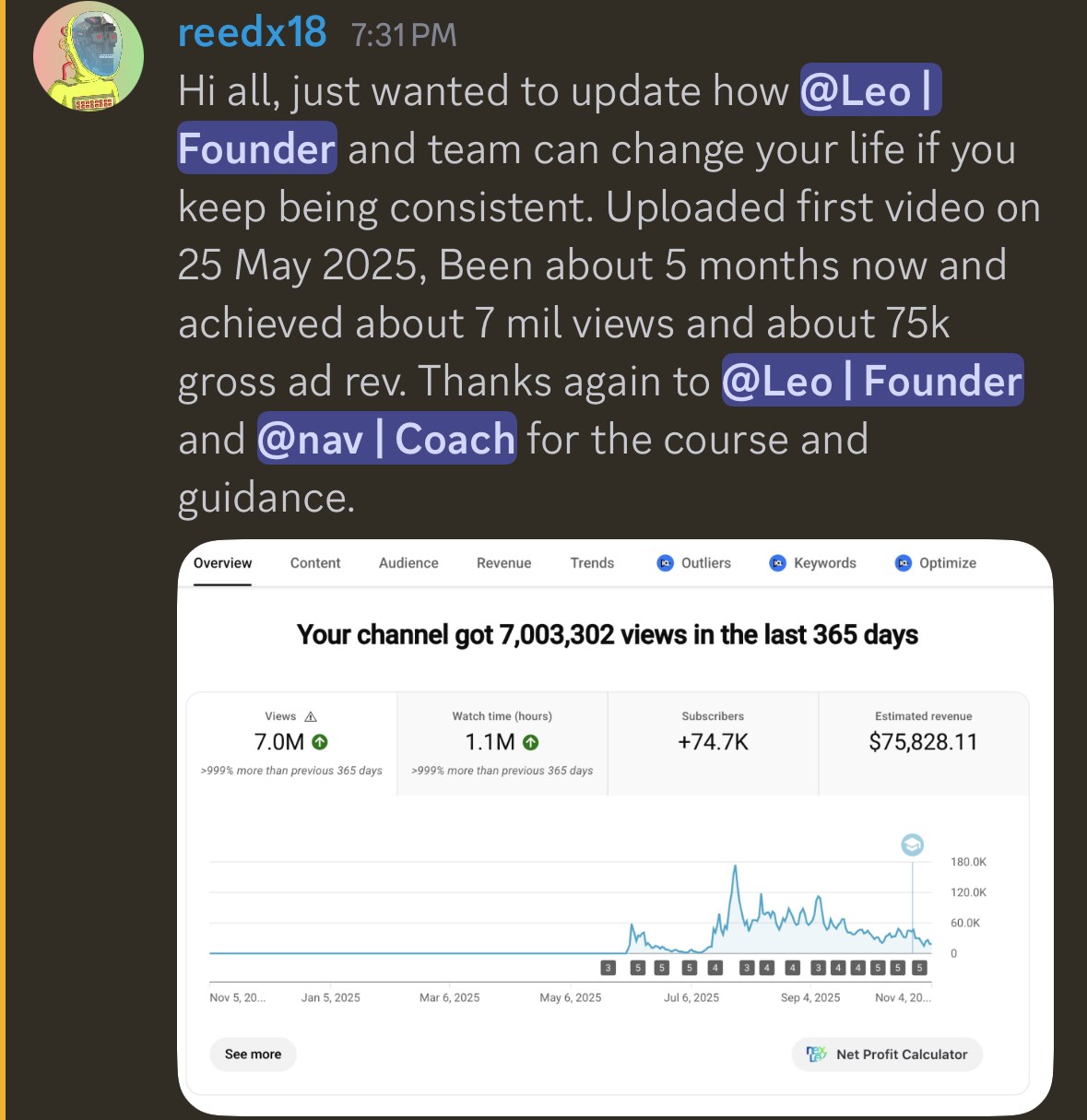The height and width of the screenshot is (1120, 1087).
Task: Switch to the Content tab
Action: 315,563
